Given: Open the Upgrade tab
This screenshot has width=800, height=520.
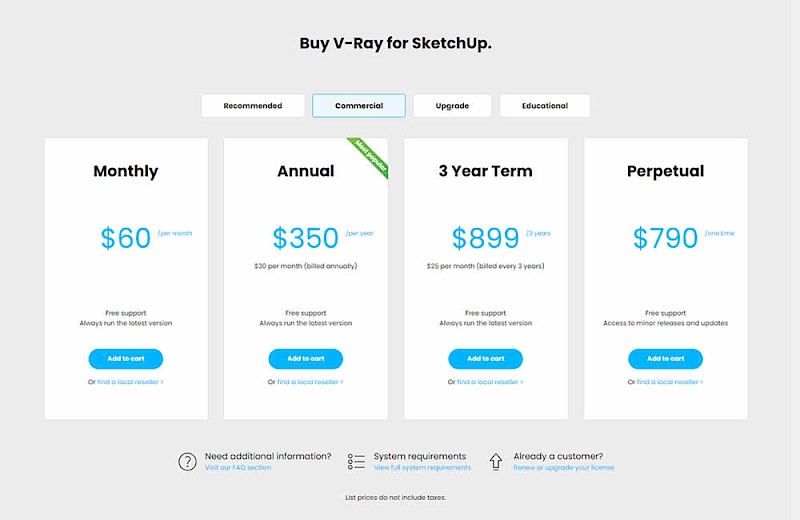Looking at the screenshot, I should pos(452,106).
